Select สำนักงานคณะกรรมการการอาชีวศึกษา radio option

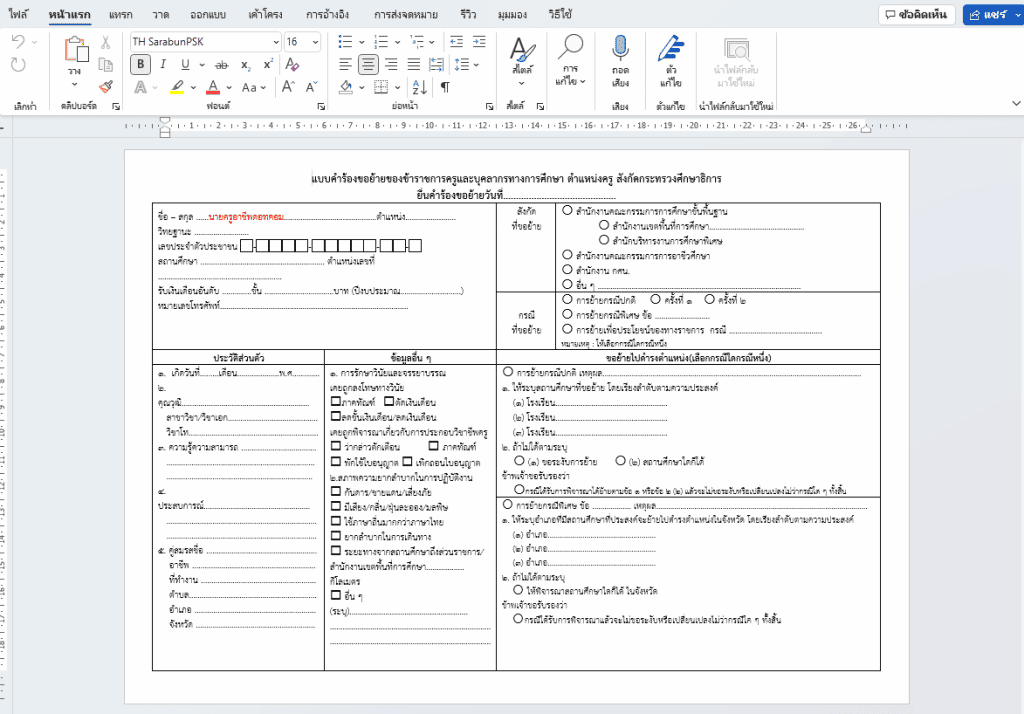[x=568, y=255]
